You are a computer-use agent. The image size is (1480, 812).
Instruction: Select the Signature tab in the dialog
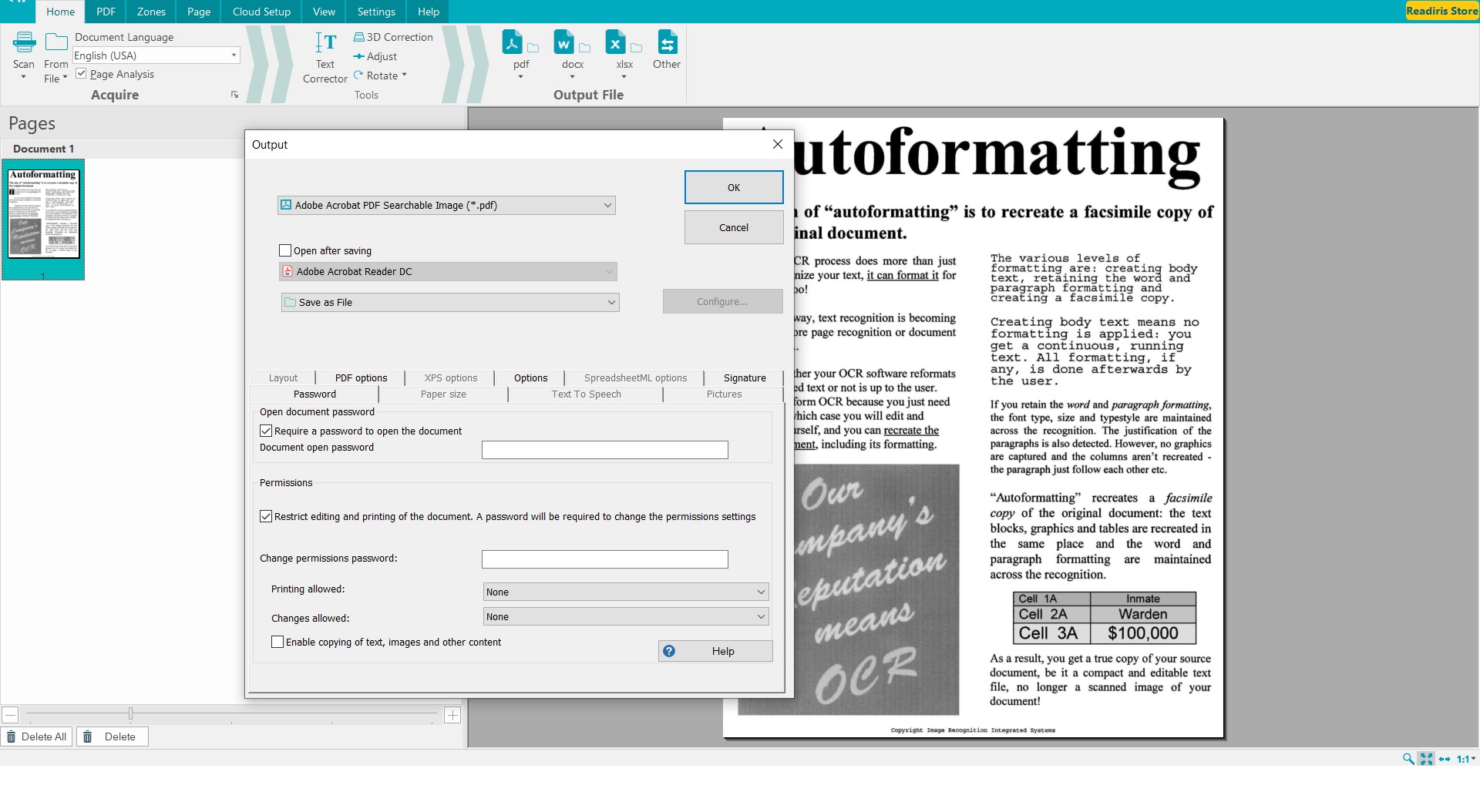tap(744, 377)
